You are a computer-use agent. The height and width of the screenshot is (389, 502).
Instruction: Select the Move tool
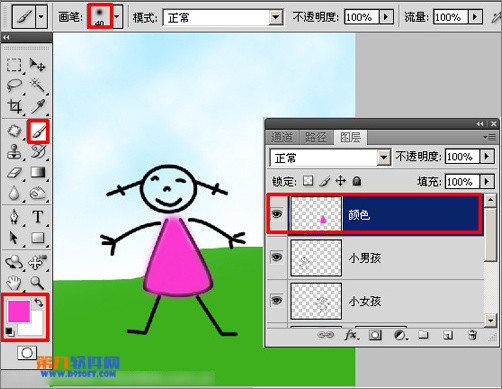tap(37, 65)
